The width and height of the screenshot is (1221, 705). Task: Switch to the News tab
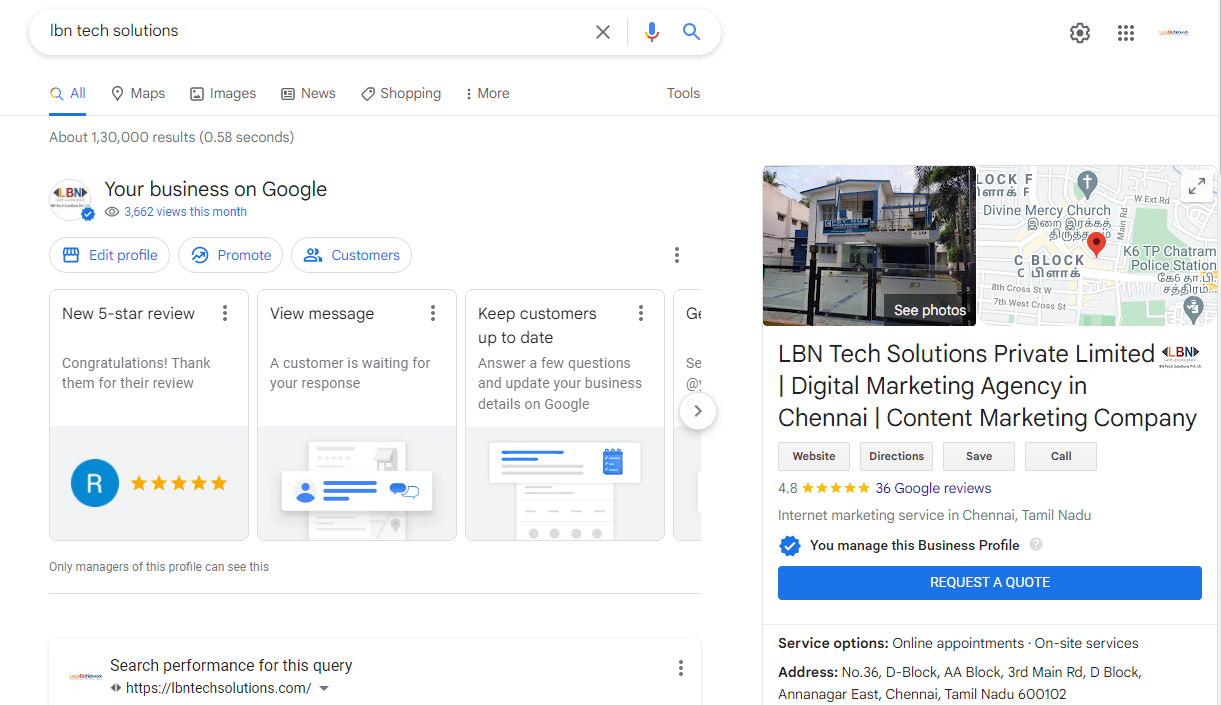[308, 93]
